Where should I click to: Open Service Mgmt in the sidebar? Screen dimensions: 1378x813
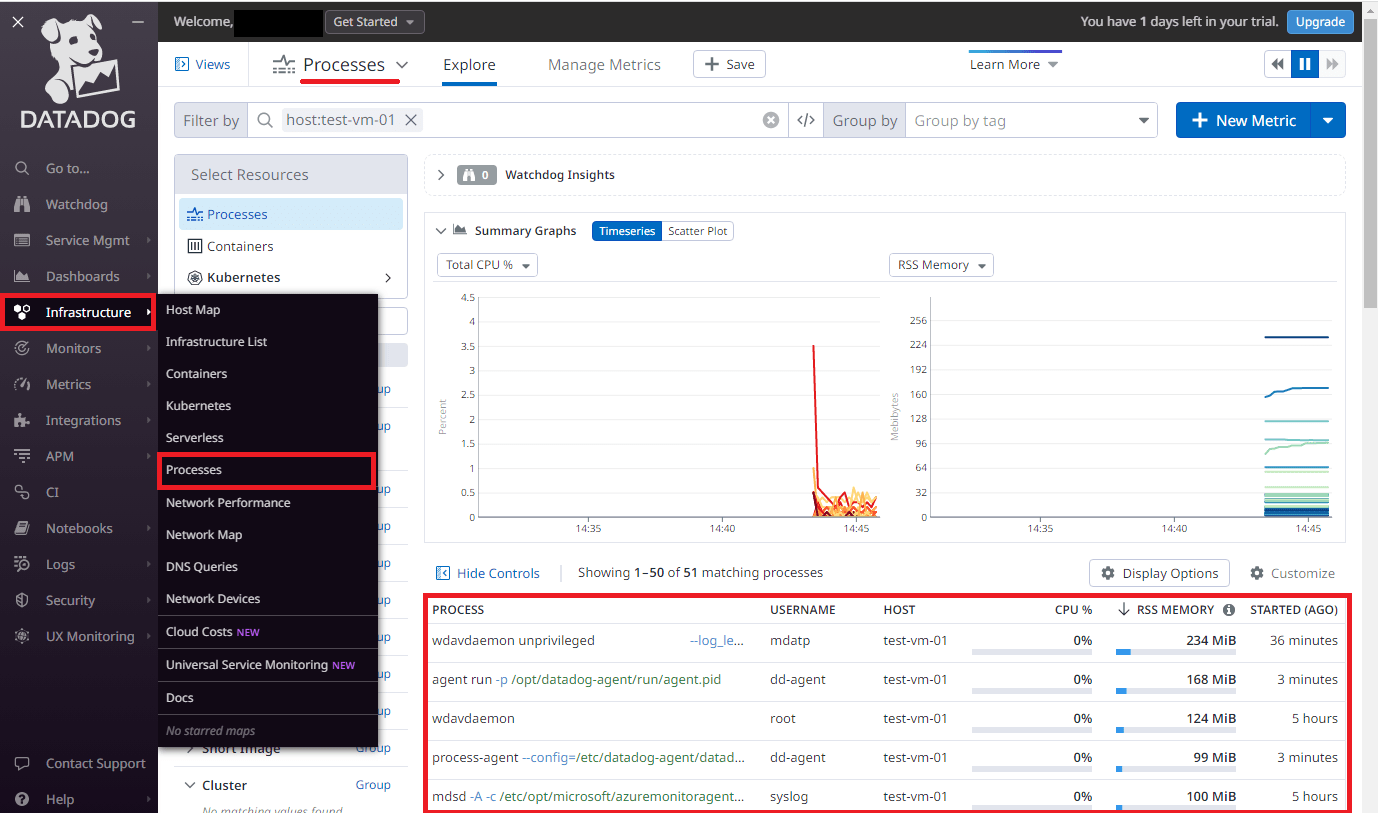pos(87,240)
